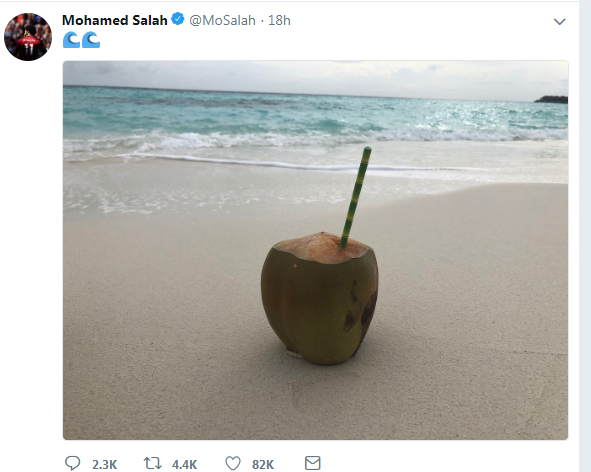Open the @MoSalah handle link
This screenshot has height=472, width=591.
[222, 20]
